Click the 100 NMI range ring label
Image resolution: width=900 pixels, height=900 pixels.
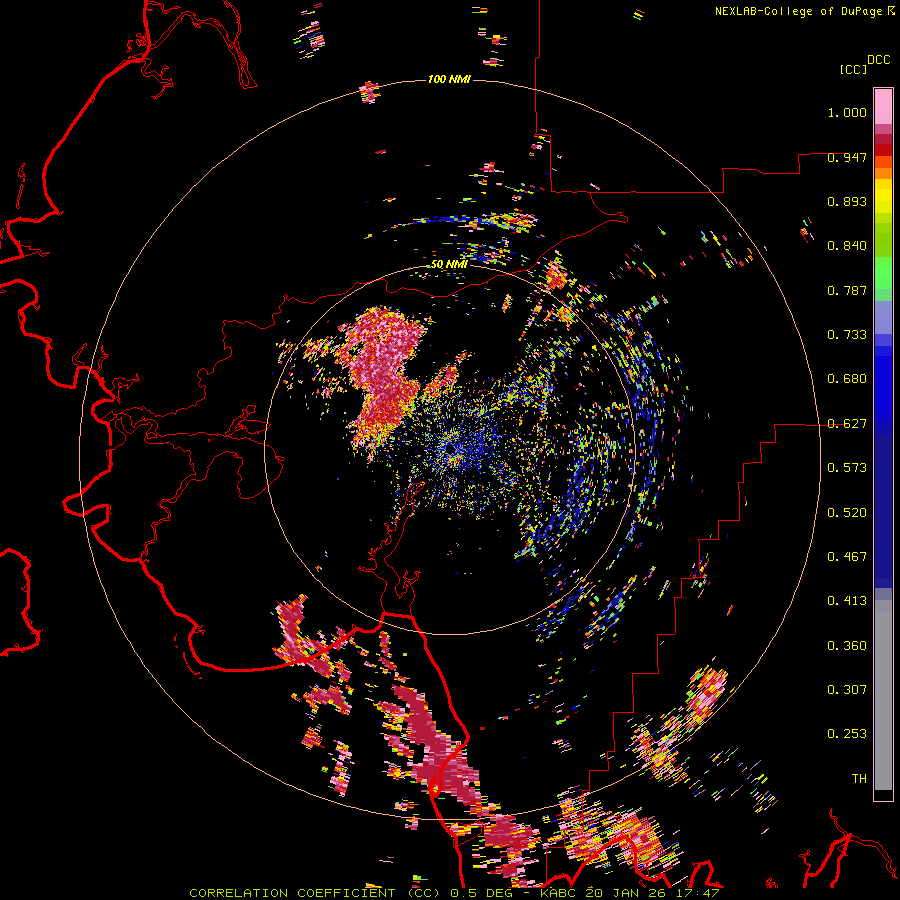tap(449, 79)
